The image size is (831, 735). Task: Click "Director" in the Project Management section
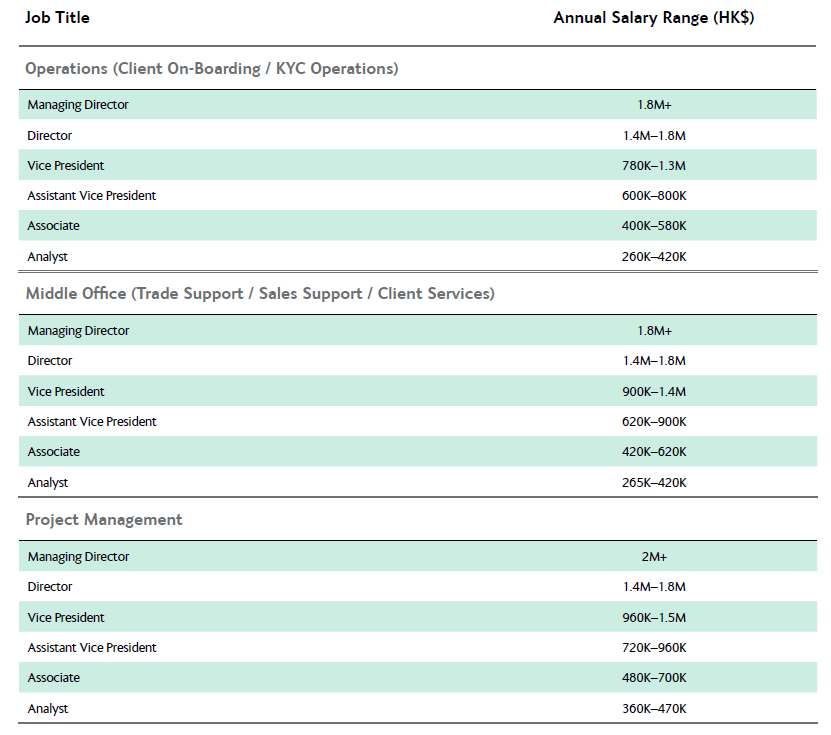point(50,587)
